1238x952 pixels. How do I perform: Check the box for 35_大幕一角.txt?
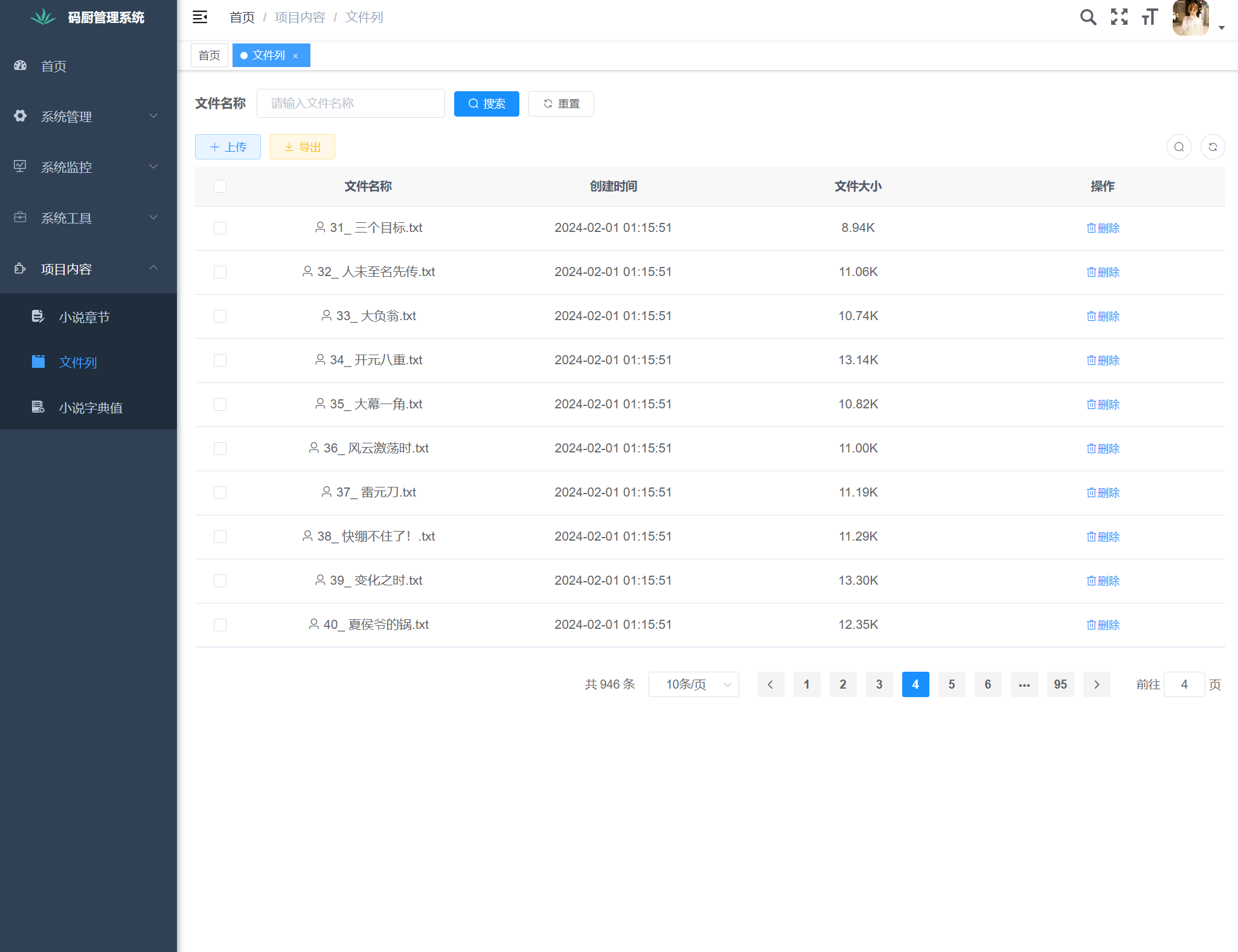(x=220, y=404)
